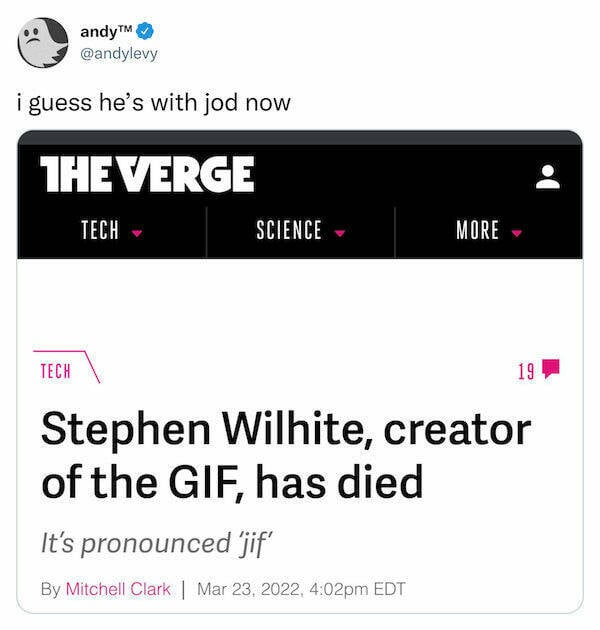Viewport: 600px width, 630px height.
Task: Open The Verge logo homepage
Action: 146,175
